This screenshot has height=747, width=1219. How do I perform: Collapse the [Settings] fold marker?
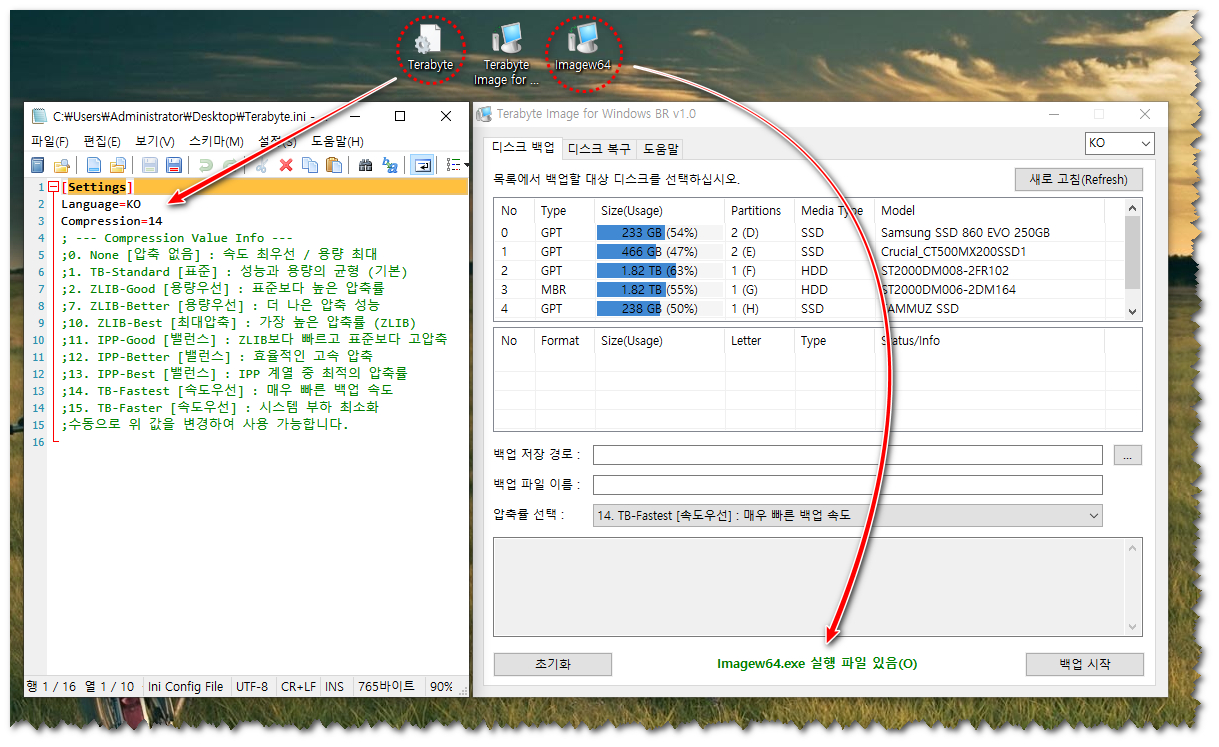tap(53, 187)
